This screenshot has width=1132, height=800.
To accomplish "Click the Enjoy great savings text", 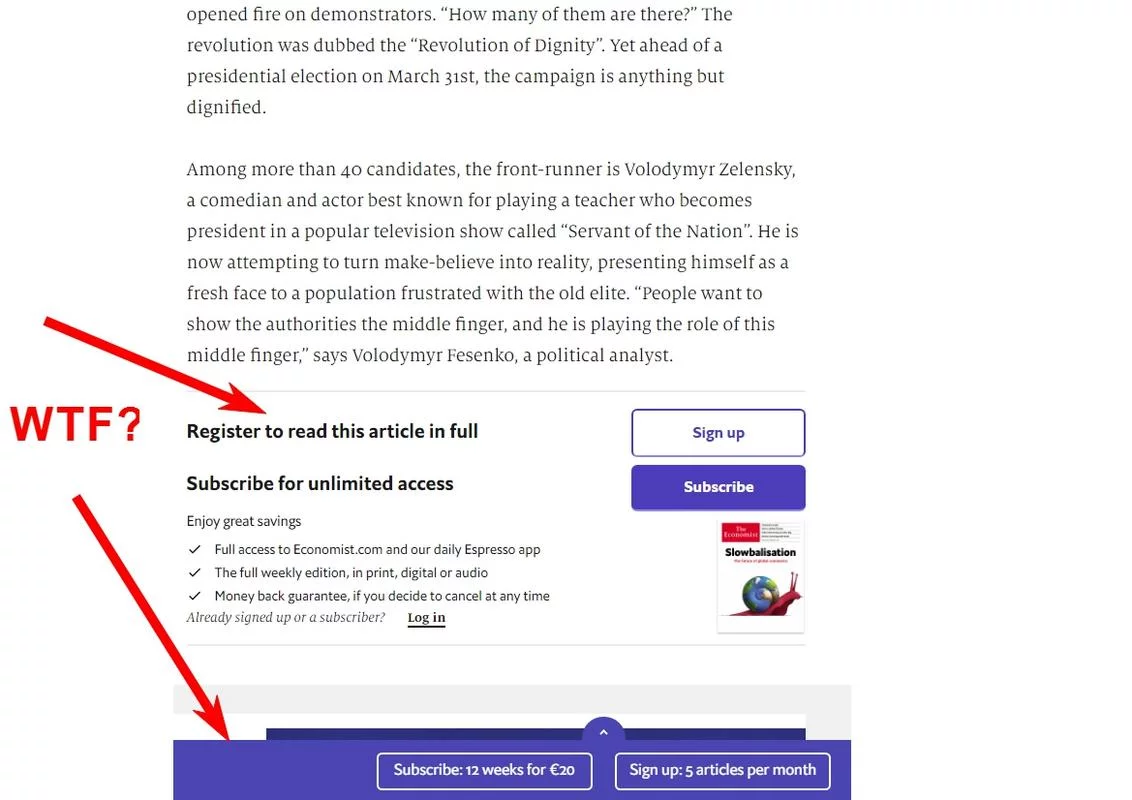I will click(243, 521).
